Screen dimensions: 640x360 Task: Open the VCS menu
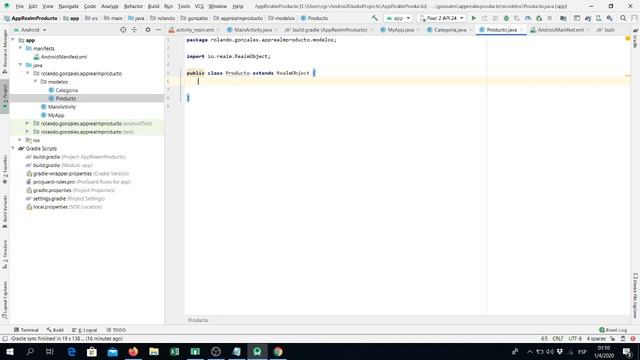click(x=199, y=6)
